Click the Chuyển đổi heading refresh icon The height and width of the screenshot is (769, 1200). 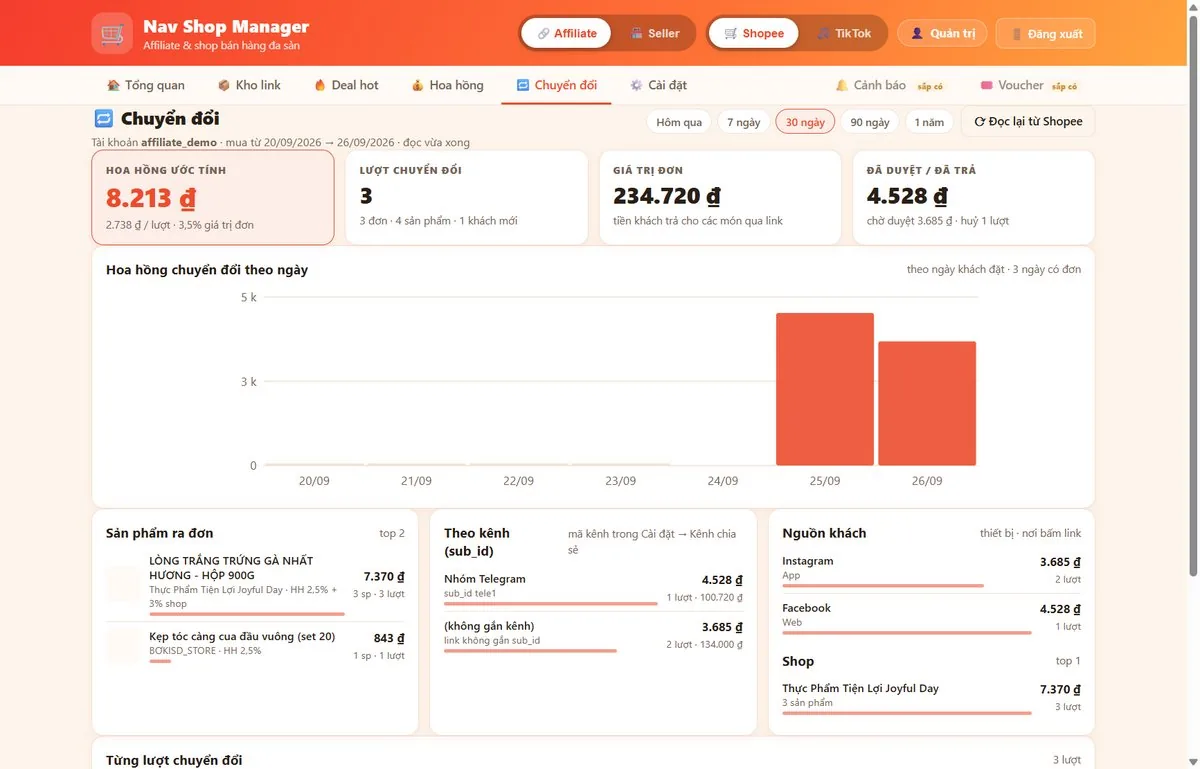point(104,119)
